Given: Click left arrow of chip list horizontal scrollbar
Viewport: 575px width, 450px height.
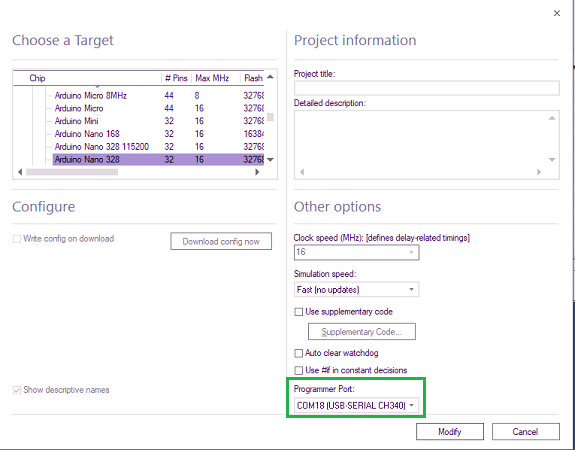Looking at the screenshot, I should click(20, 172).
